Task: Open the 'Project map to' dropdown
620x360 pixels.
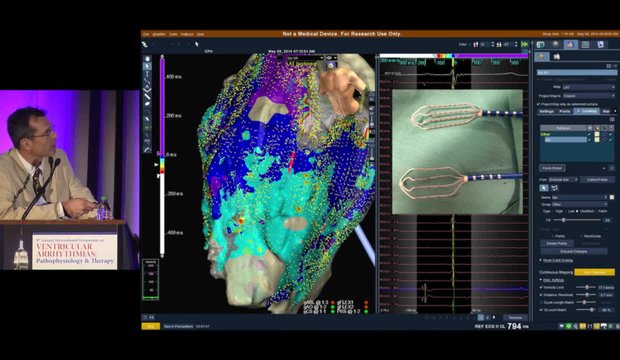Action: 589,96
